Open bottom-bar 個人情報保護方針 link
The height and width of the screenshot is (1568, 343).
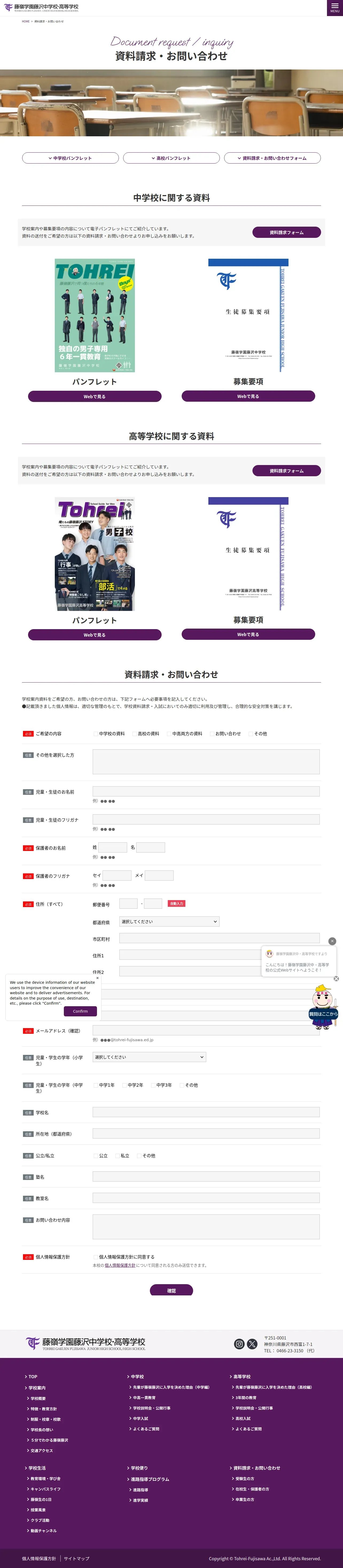(39, 1558)
